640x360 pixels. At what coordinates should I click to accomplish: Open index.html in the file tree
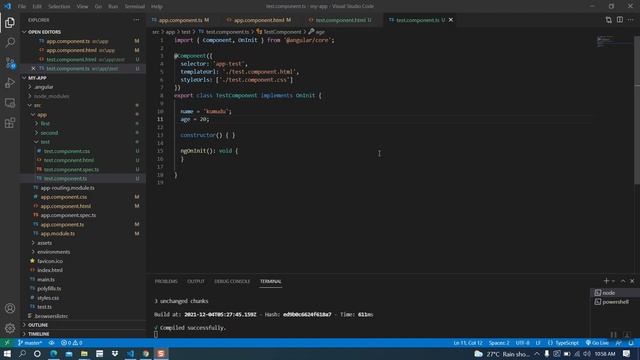[x=50, y=270]
